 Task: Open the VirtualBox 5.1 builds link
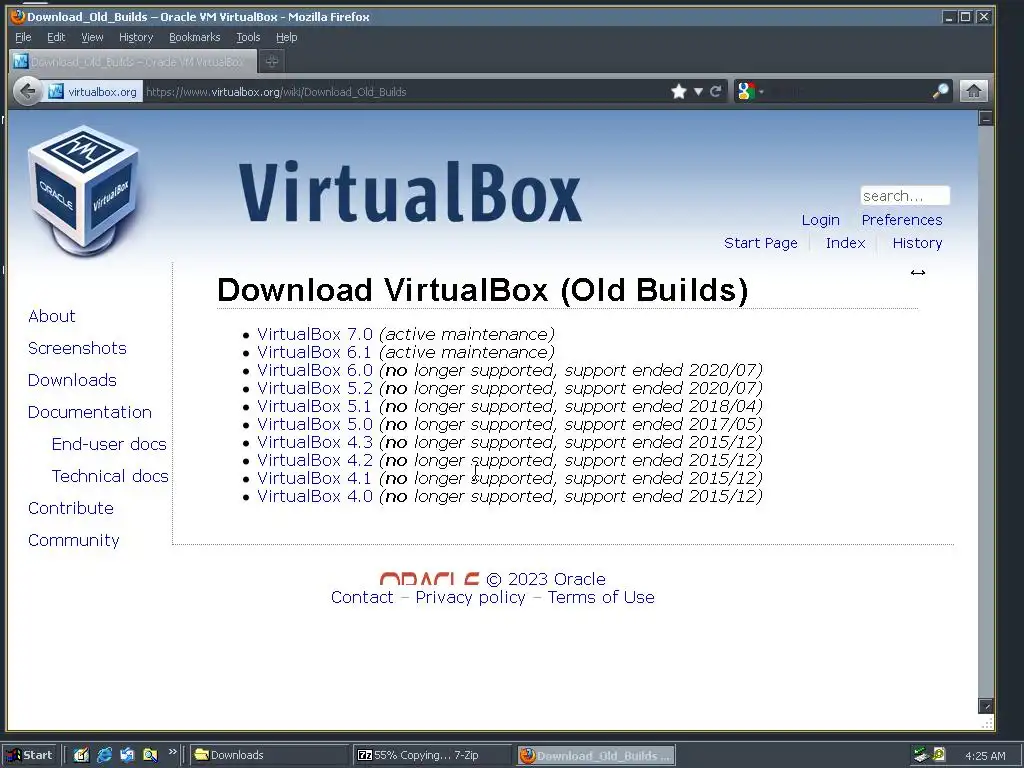pyautogui.click(x=314, y=406)
